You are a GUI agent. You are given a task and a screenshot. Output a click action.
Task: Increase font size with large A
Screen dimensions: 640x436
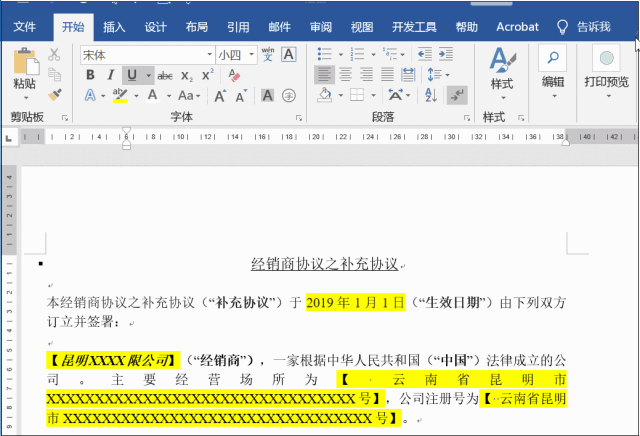pos(220,96)
